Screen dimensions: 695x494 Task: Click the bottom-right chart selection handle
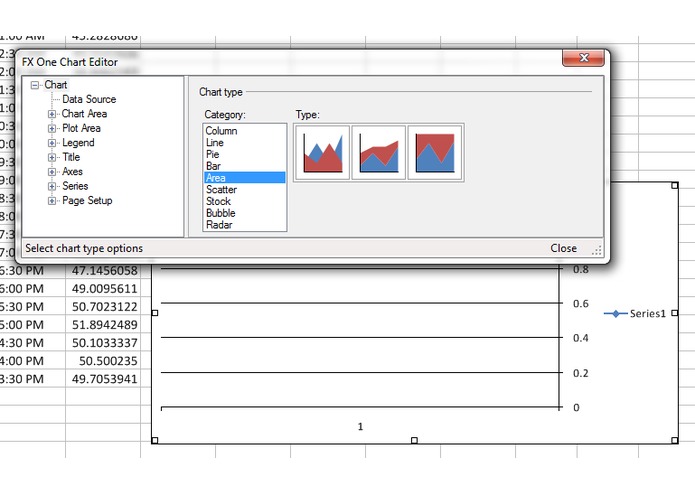click(675, 440)
